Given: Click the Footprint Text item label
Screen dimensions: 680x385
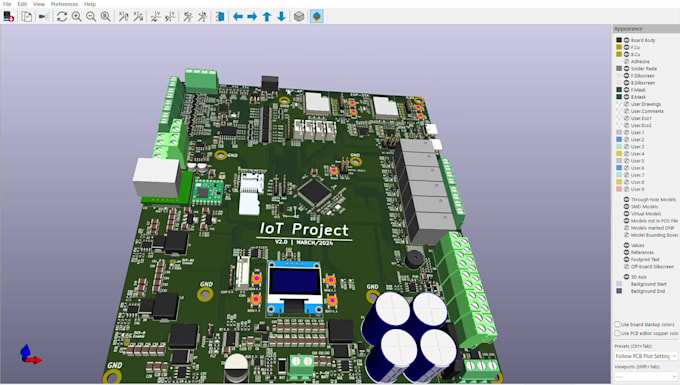Looking at the screenshot, I should pyautogui.click(x=645, y=259).
